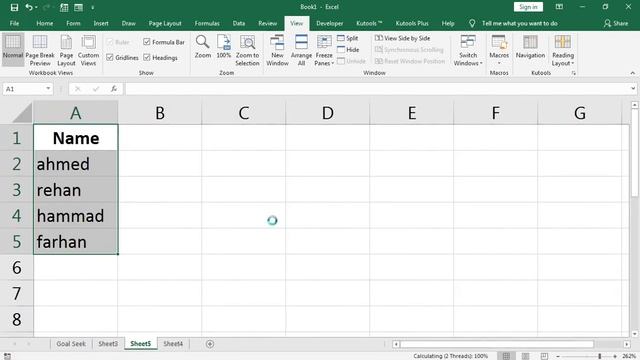Click Page Layout icon in status bar
This screenshot has width=640, height=360.
pyautogui.click(x=525, y=356)
